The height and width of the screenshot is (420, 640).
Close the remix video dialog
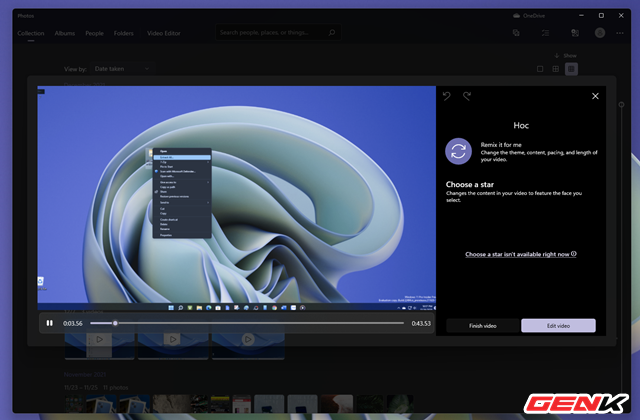(x=595, y=96)
